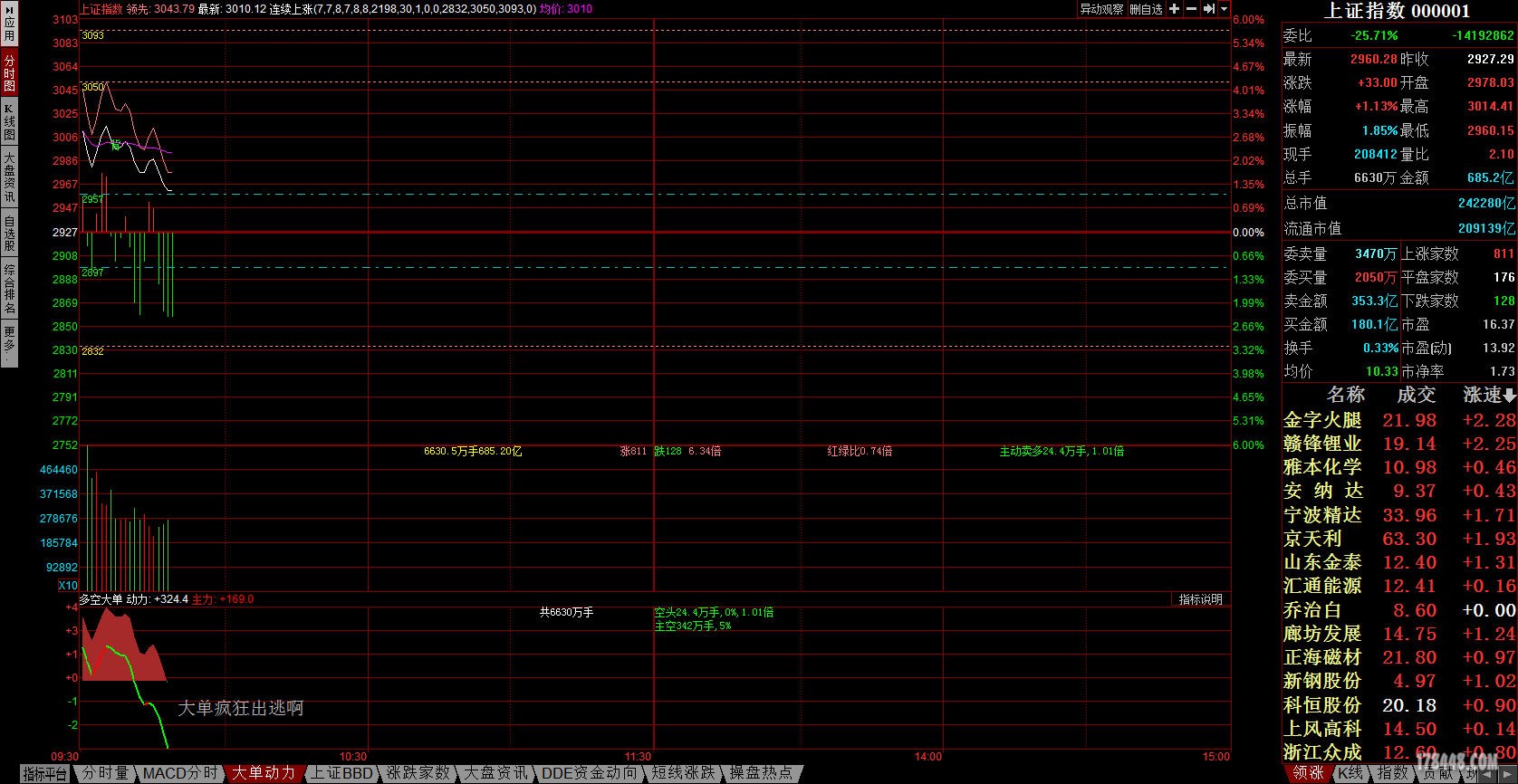The height and width of the screenshot is (784, 1518).
Task: Click the arrow-to-bar jump icon in toolbar
Action: [x=1208, y=9]
